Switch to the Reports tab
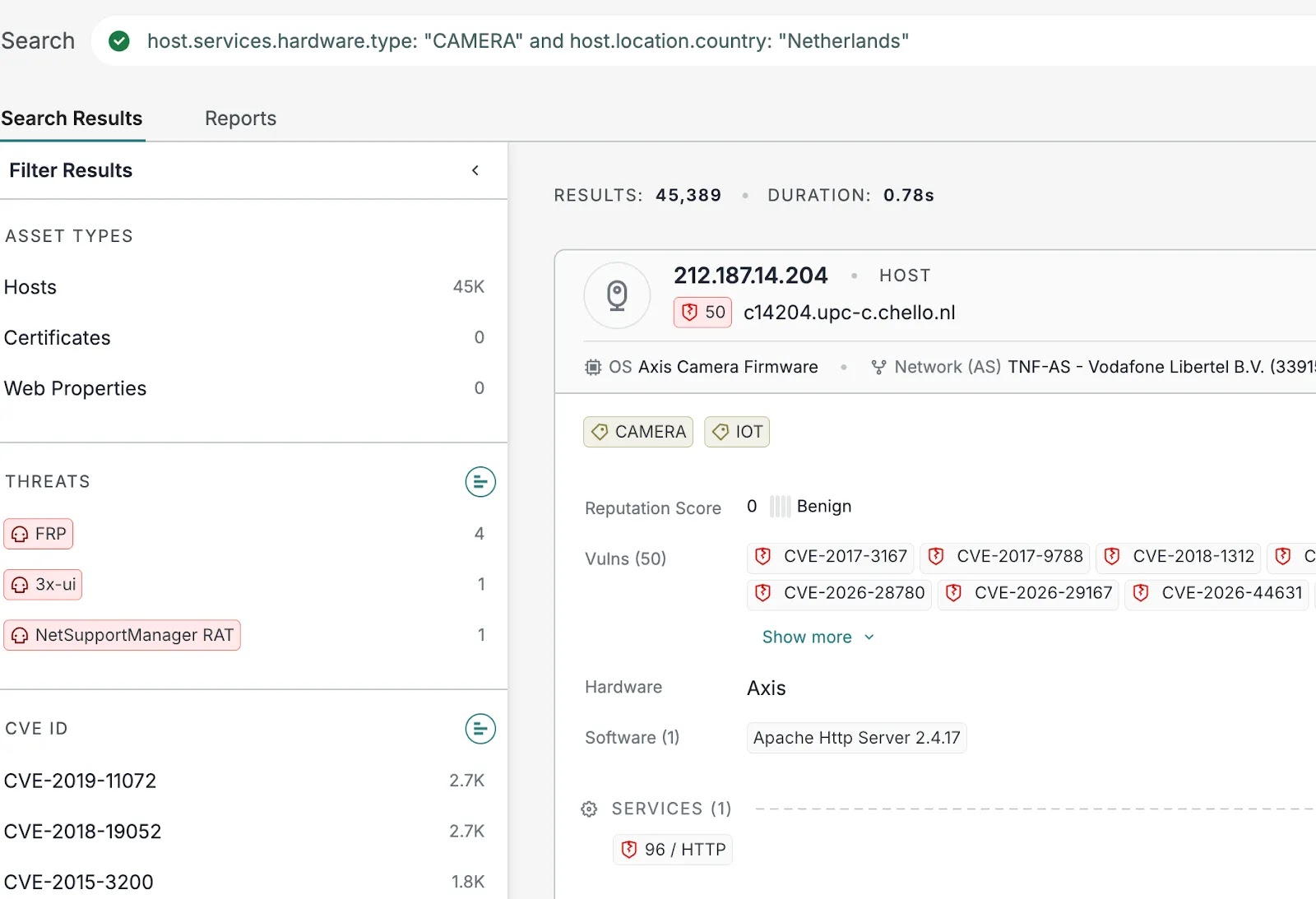The image size is (1316, 899). (240, 118)
